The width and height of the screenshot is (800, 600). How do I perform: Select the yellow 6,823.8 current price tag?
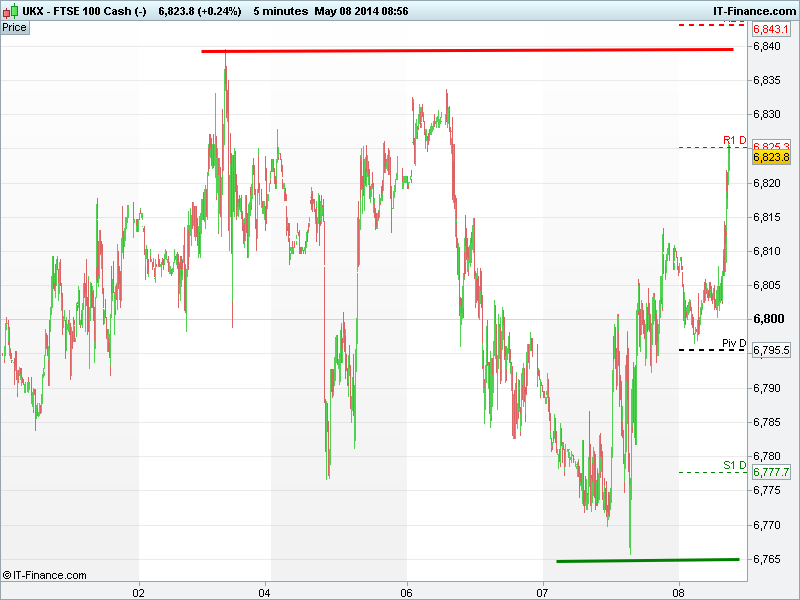coord(771,157)
